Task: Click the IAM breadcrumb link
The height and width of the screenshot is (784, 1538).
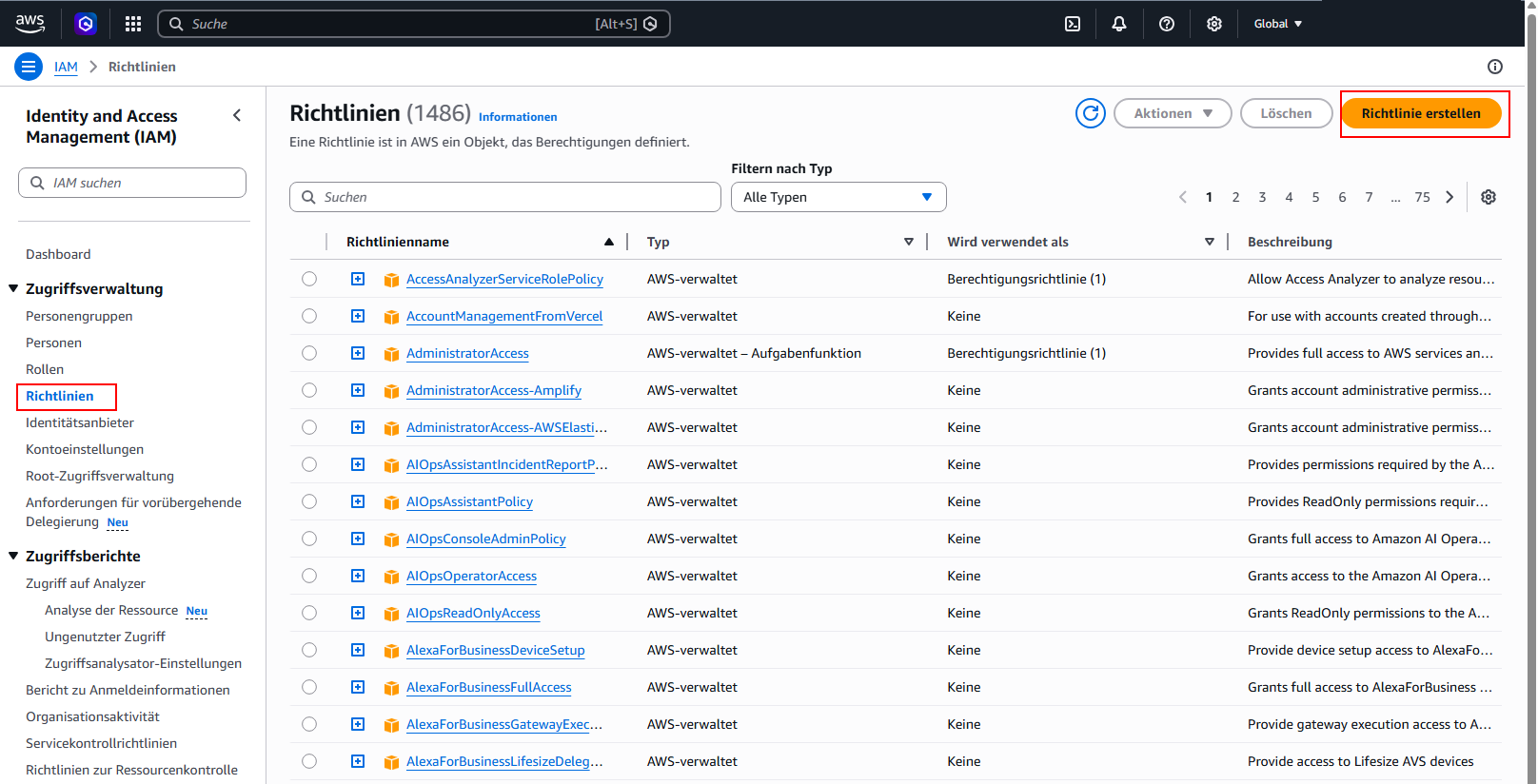Action: pos(66,67)
